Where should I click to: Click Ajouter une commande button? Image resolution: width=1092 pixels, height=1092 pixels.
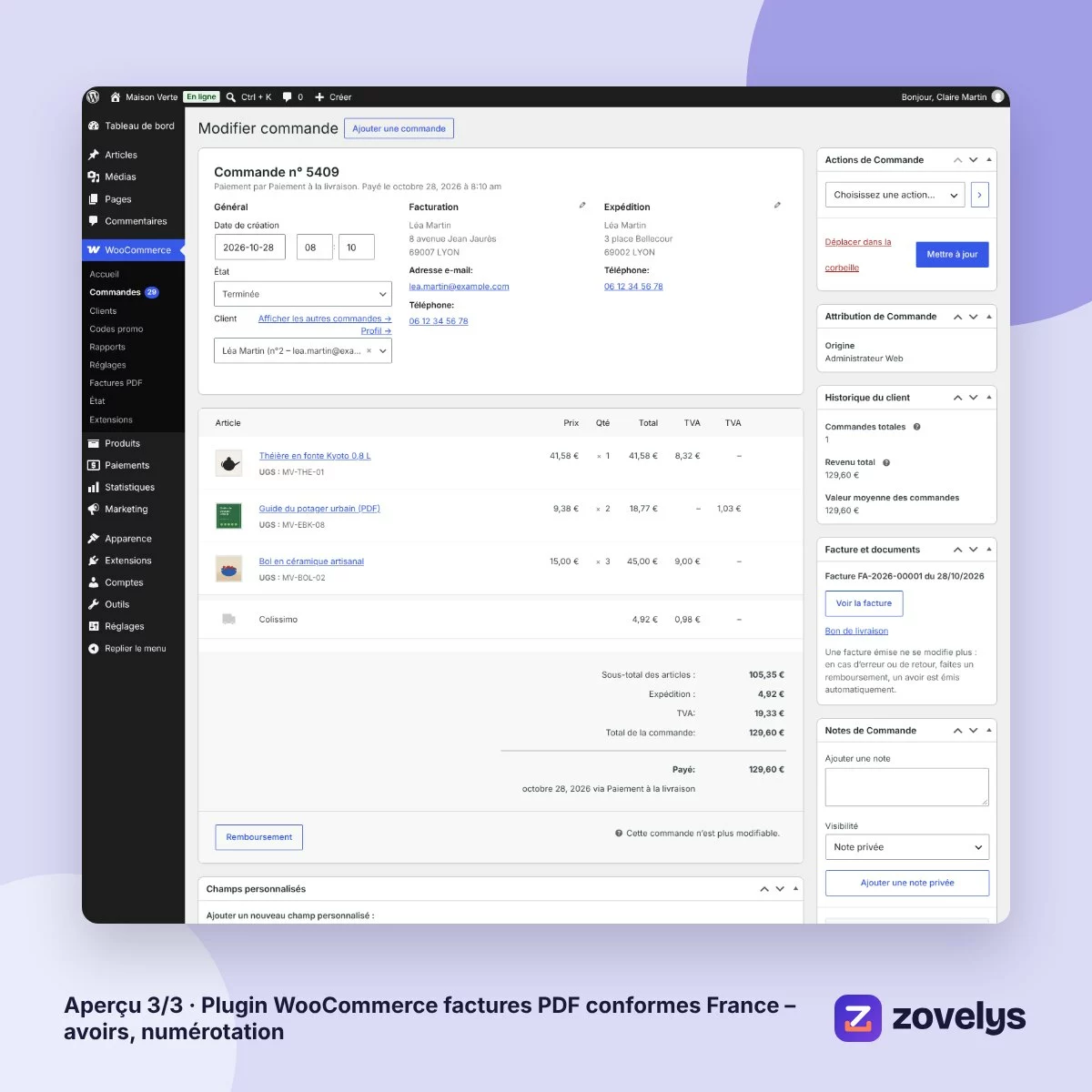coord(399,128)
